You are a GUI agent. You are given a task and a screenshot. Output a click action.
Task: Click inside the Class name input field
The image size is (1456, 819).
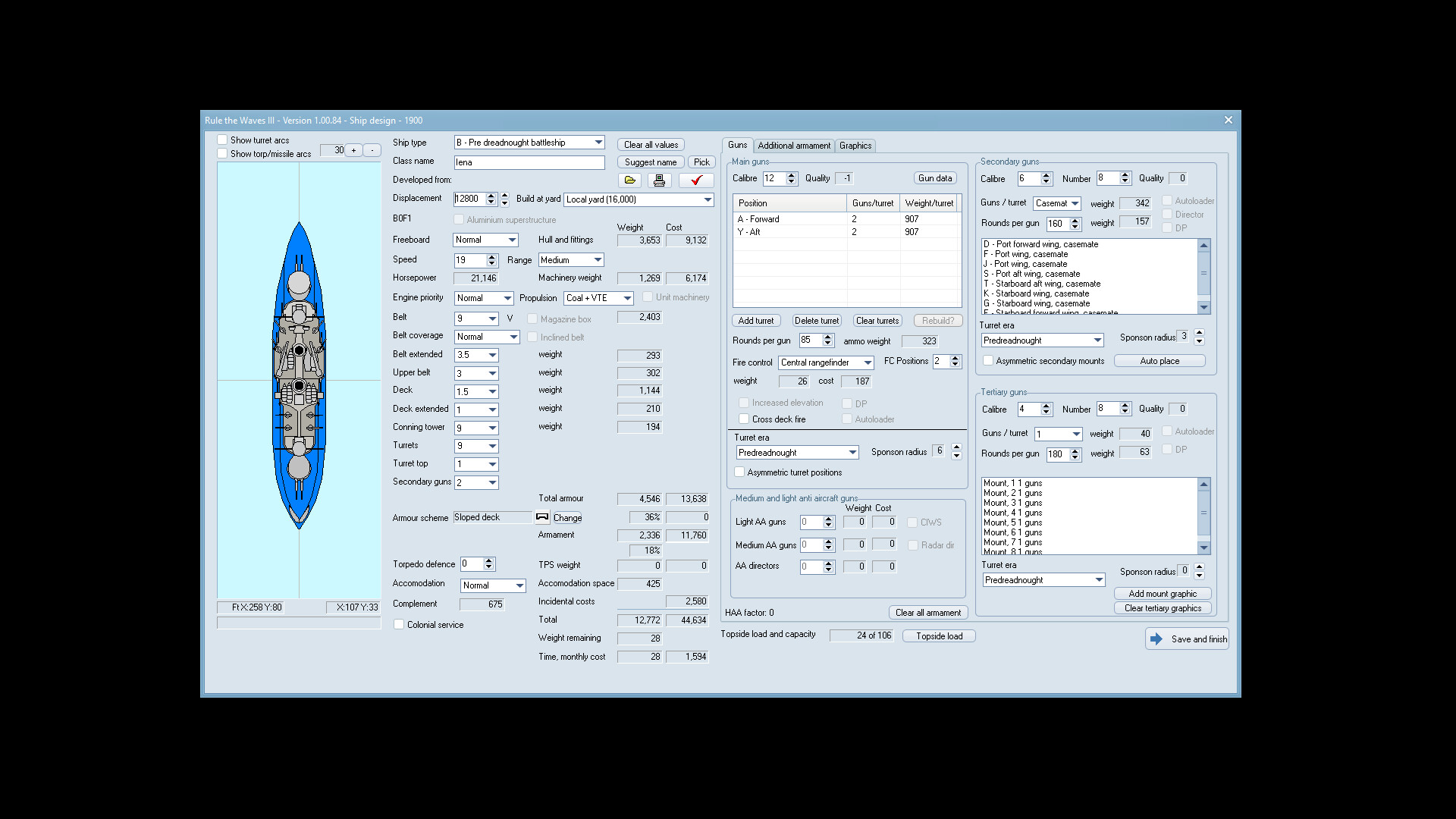(x=529, y=162)
